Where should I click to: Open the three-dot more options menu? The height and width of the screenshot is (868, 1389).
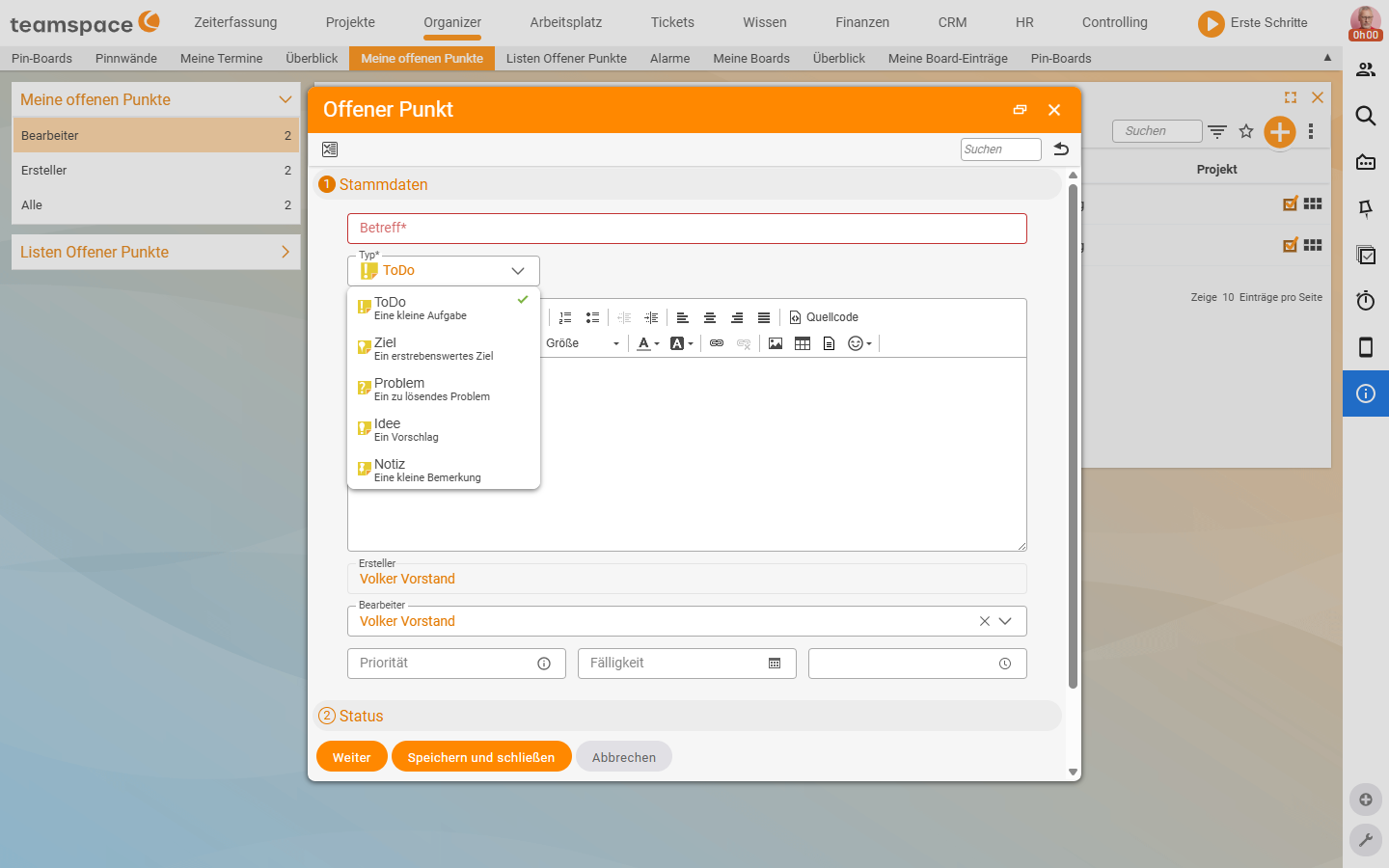point(1311,131)
